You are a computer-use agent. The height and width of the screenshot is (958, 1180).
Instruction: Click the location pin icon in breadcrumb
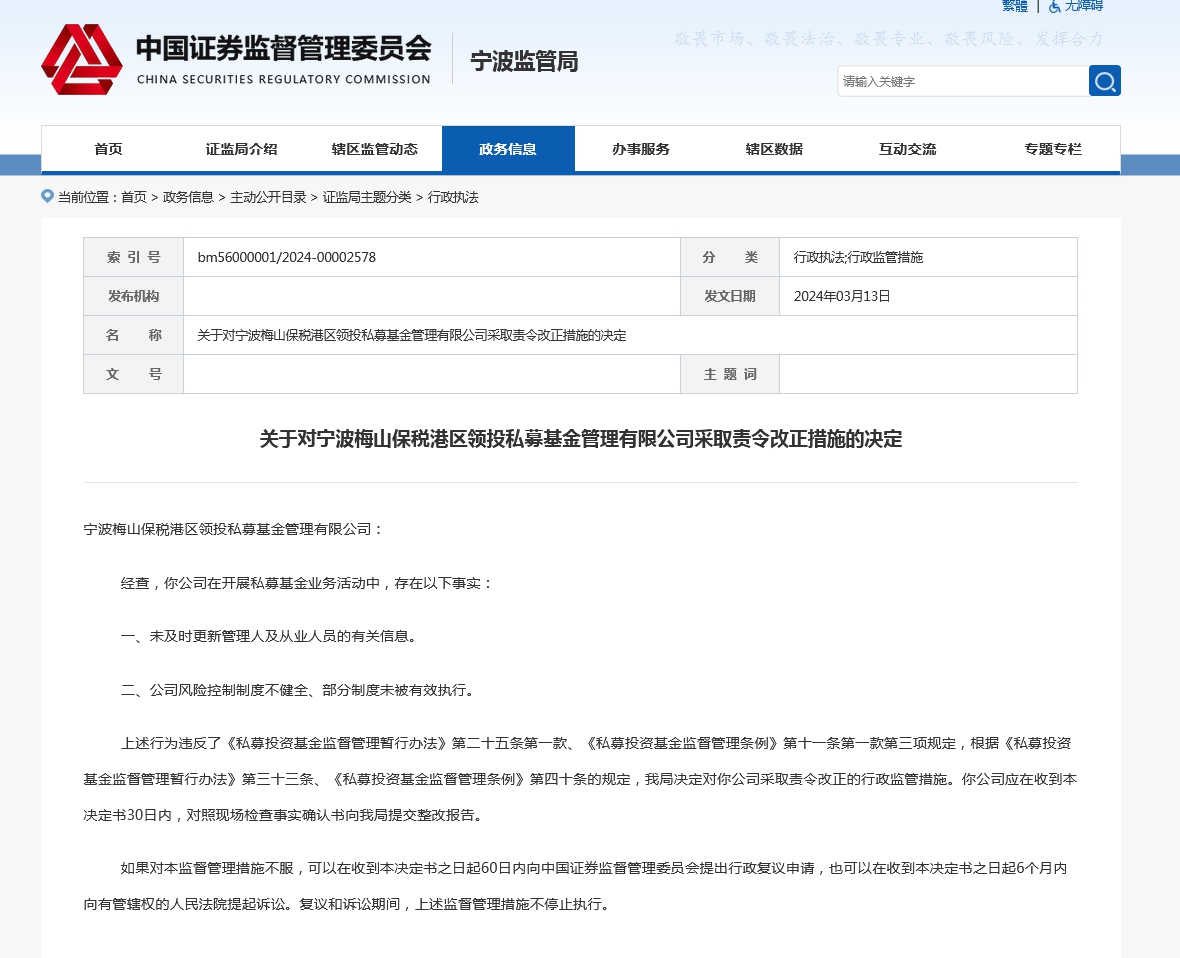click(47, 196)
